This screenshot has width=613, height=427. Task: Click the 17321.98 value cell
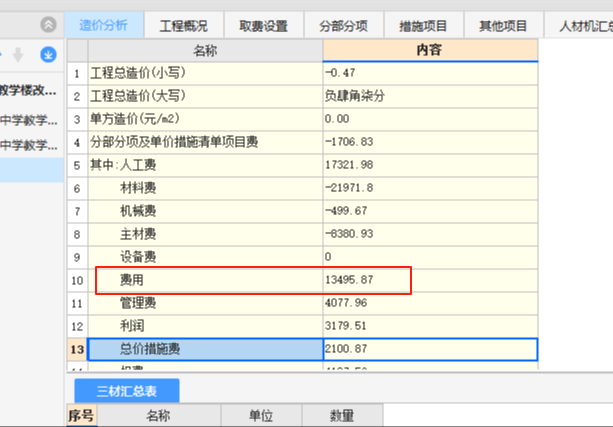[x=430, y=165]
